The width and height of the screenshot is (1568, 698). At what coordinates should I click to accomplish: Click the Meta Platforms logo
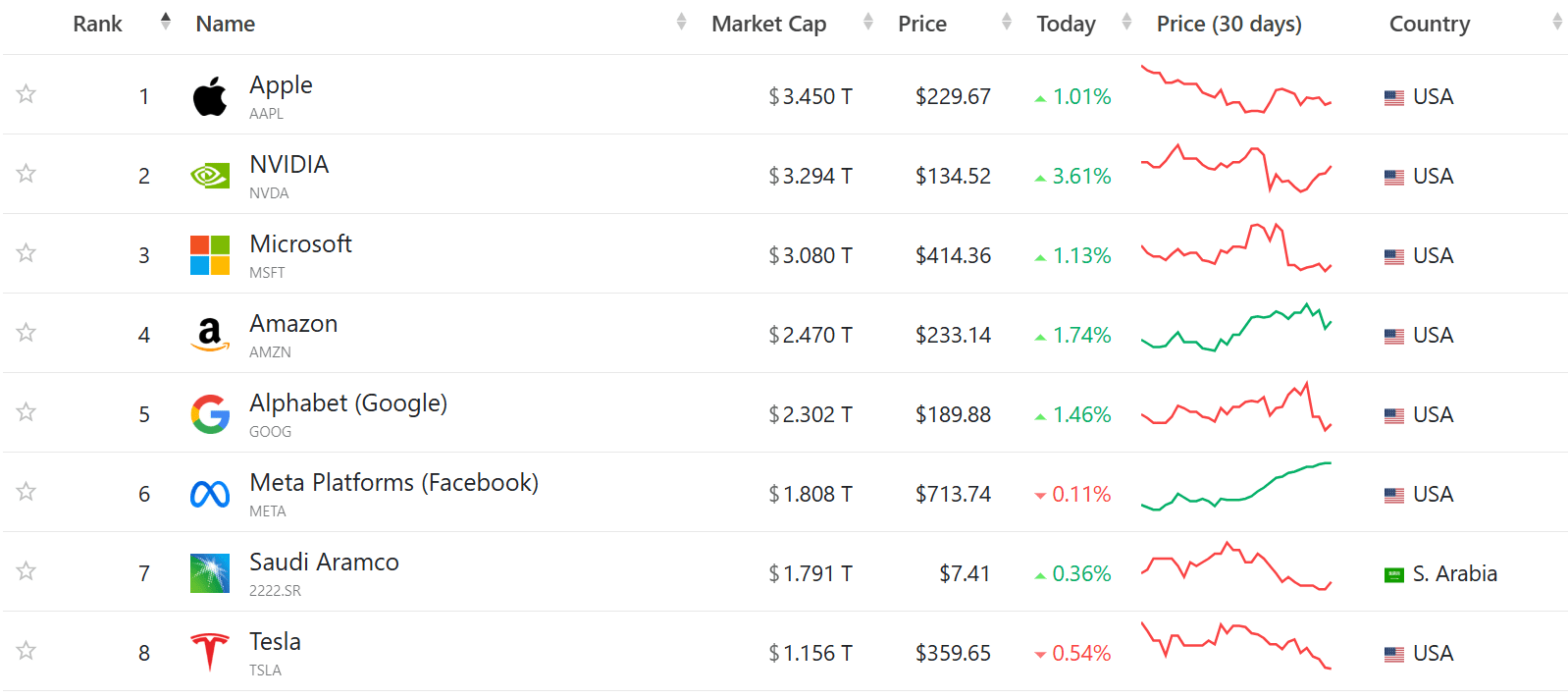pyautogui.click(x=208, y=492)
